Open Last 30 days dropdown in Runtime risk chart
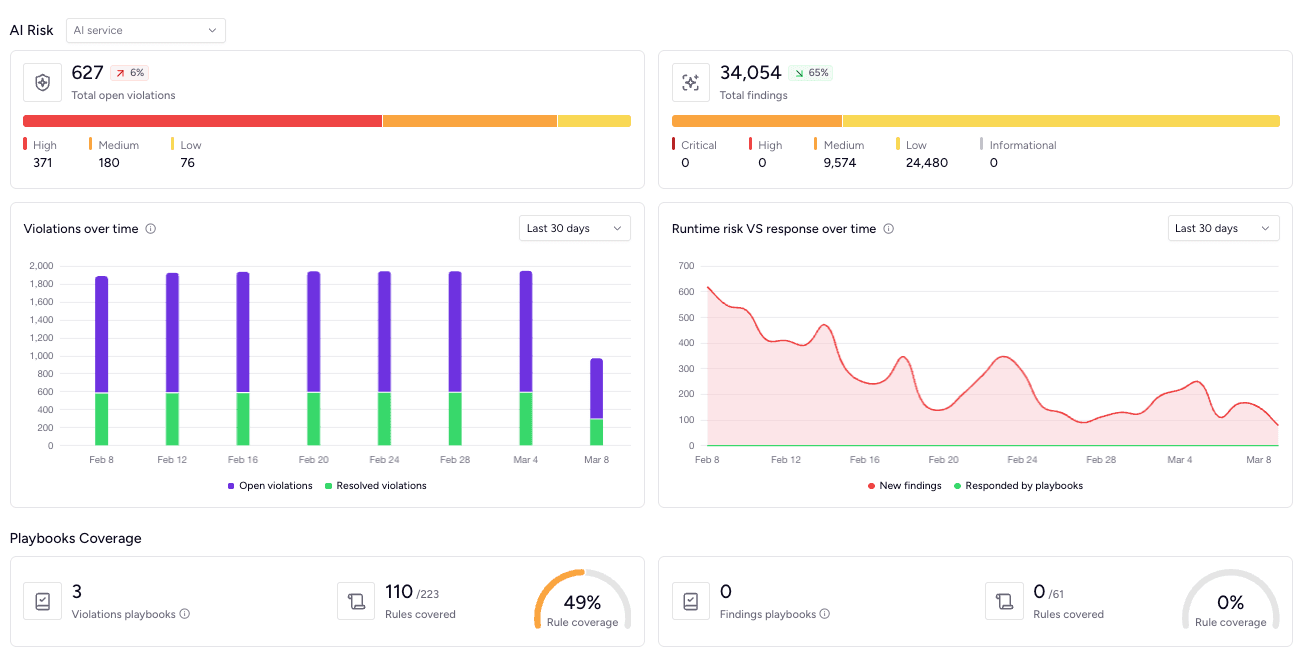This screenshot has height=666, width=1304. coord(1224,228)
